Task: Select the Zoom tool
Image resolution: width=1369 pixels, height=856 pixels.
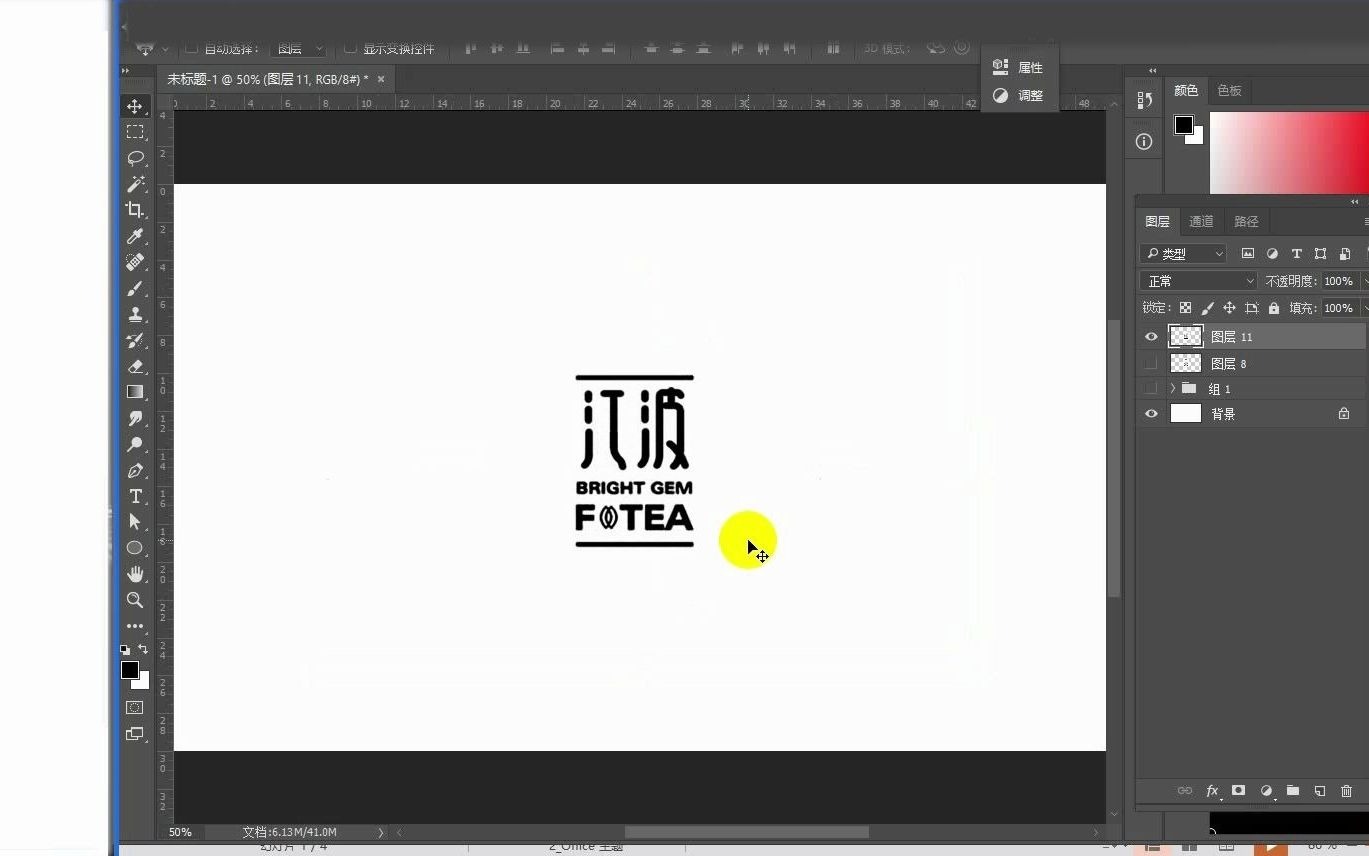Action: click(x=135, y=600)
